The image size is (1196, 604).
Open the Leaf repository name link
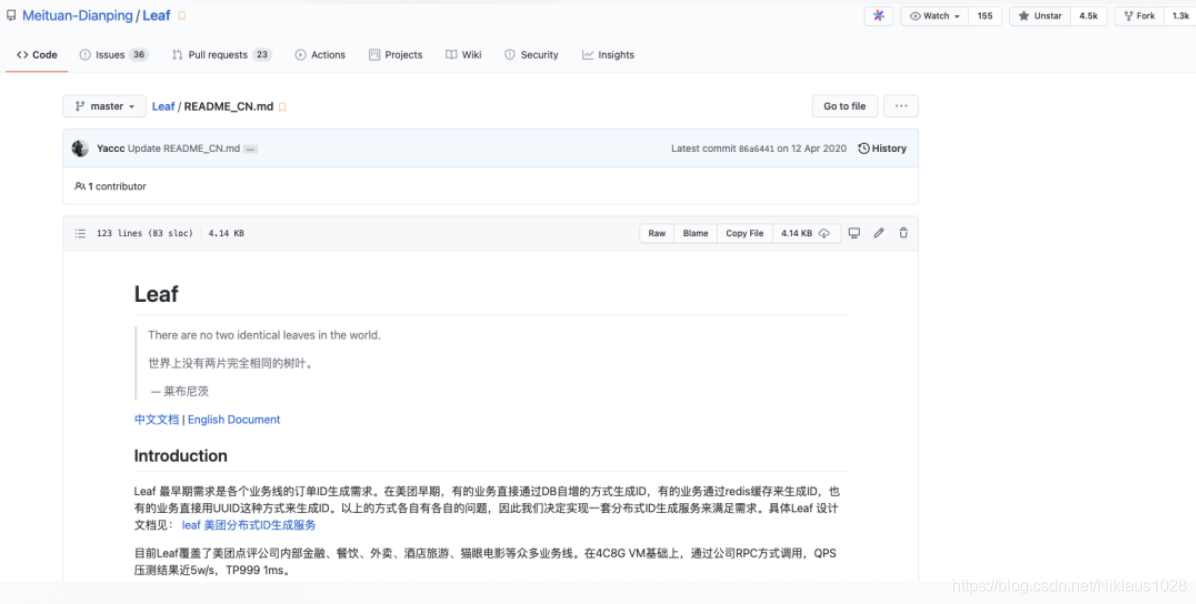156,15
